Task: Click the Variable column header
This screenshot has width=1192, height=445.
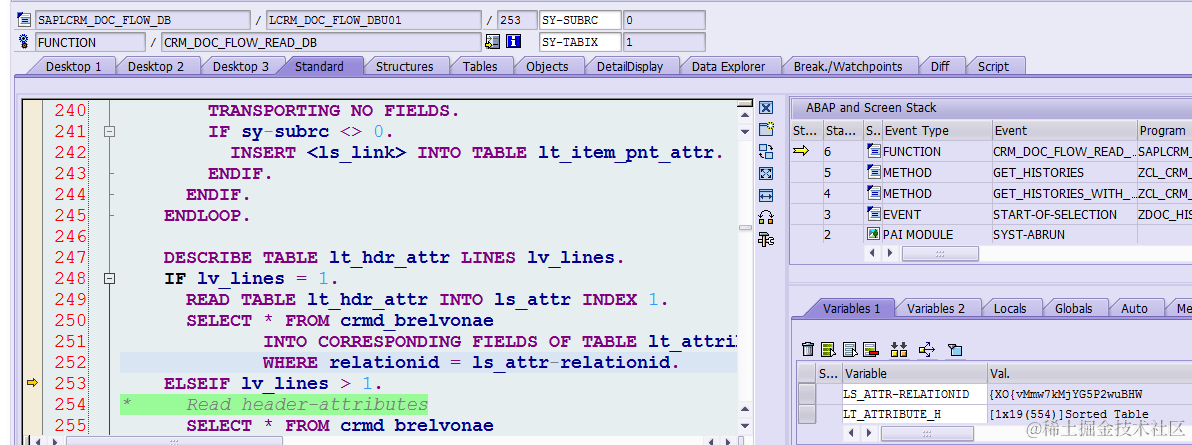Action: (x=915, y=373)
